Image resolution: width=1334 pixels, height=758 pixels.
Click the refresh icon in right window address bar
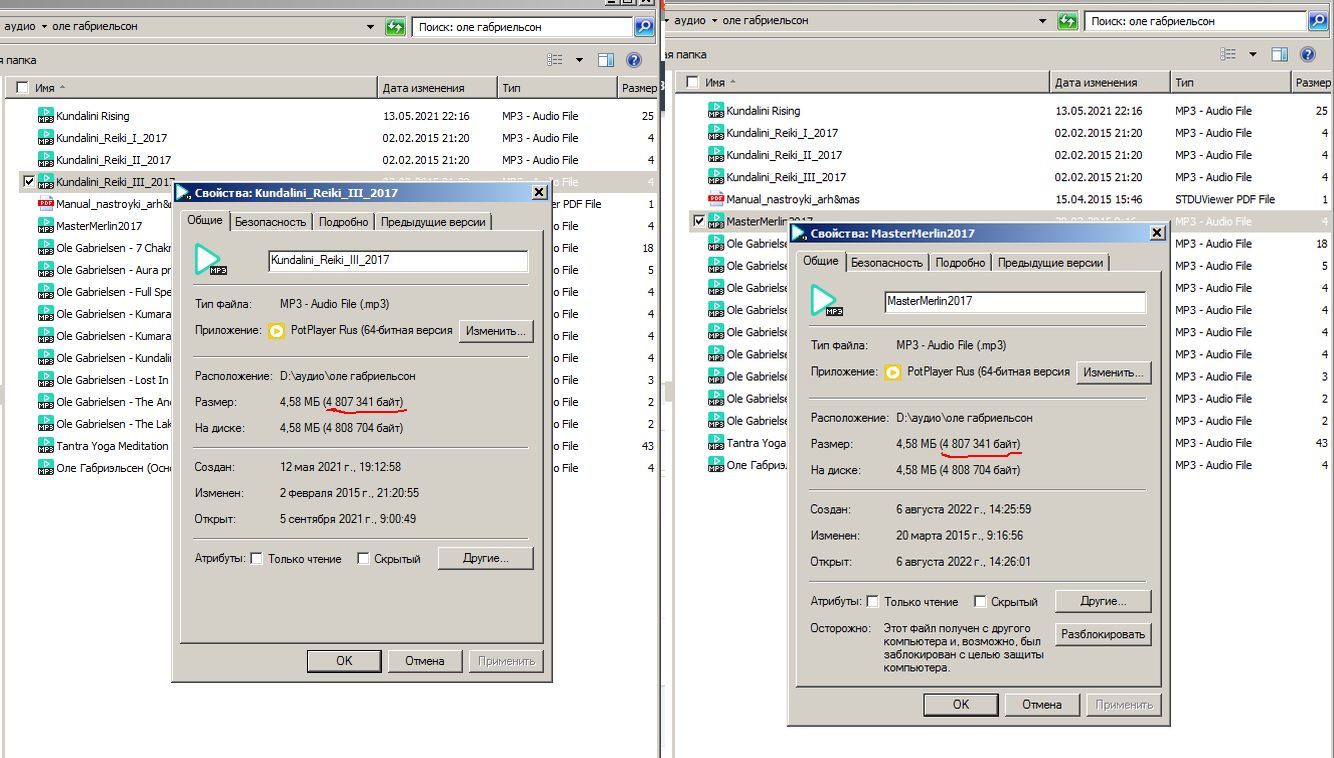pyautogui.click(x=1068, y=20)
